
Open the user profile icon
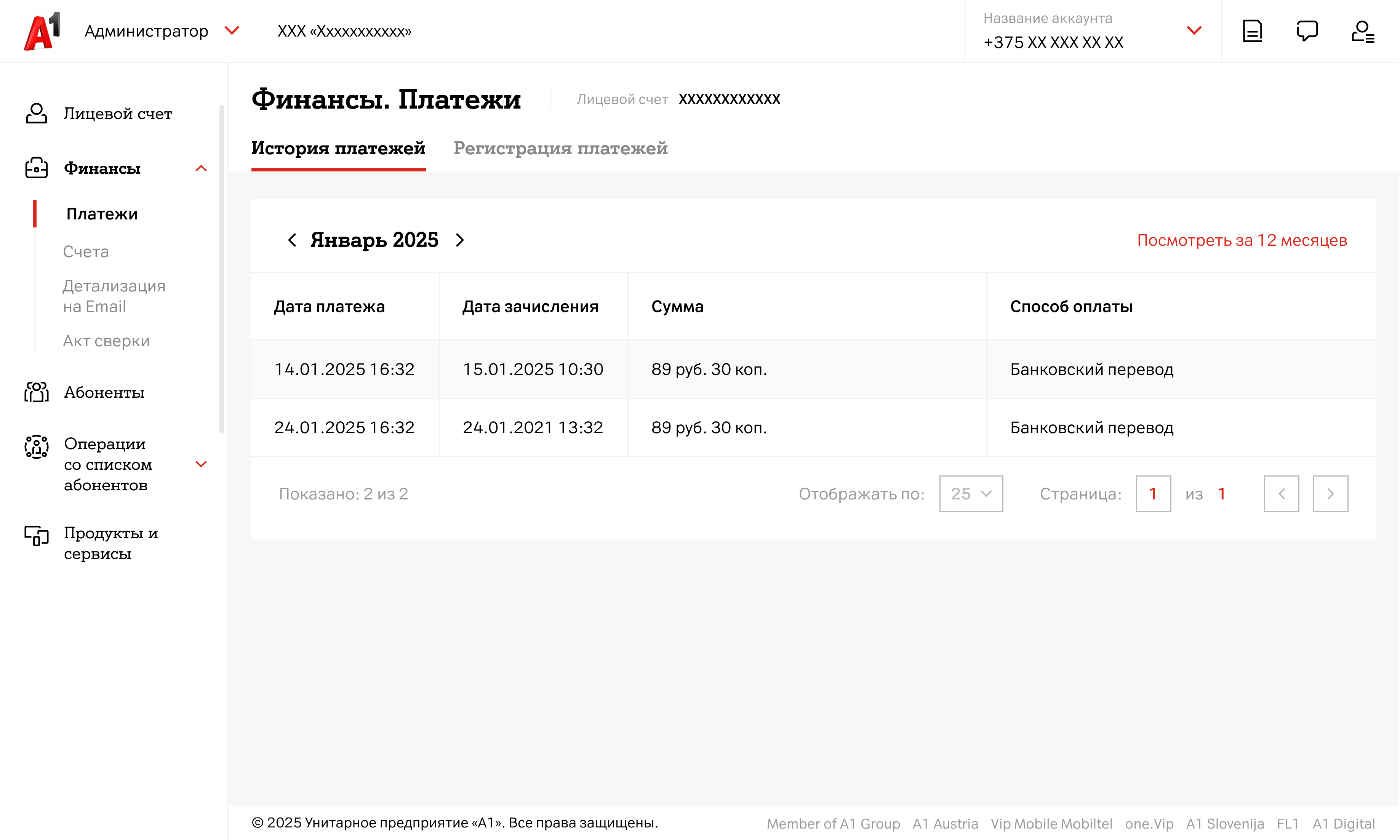[x=1363, y=31]
